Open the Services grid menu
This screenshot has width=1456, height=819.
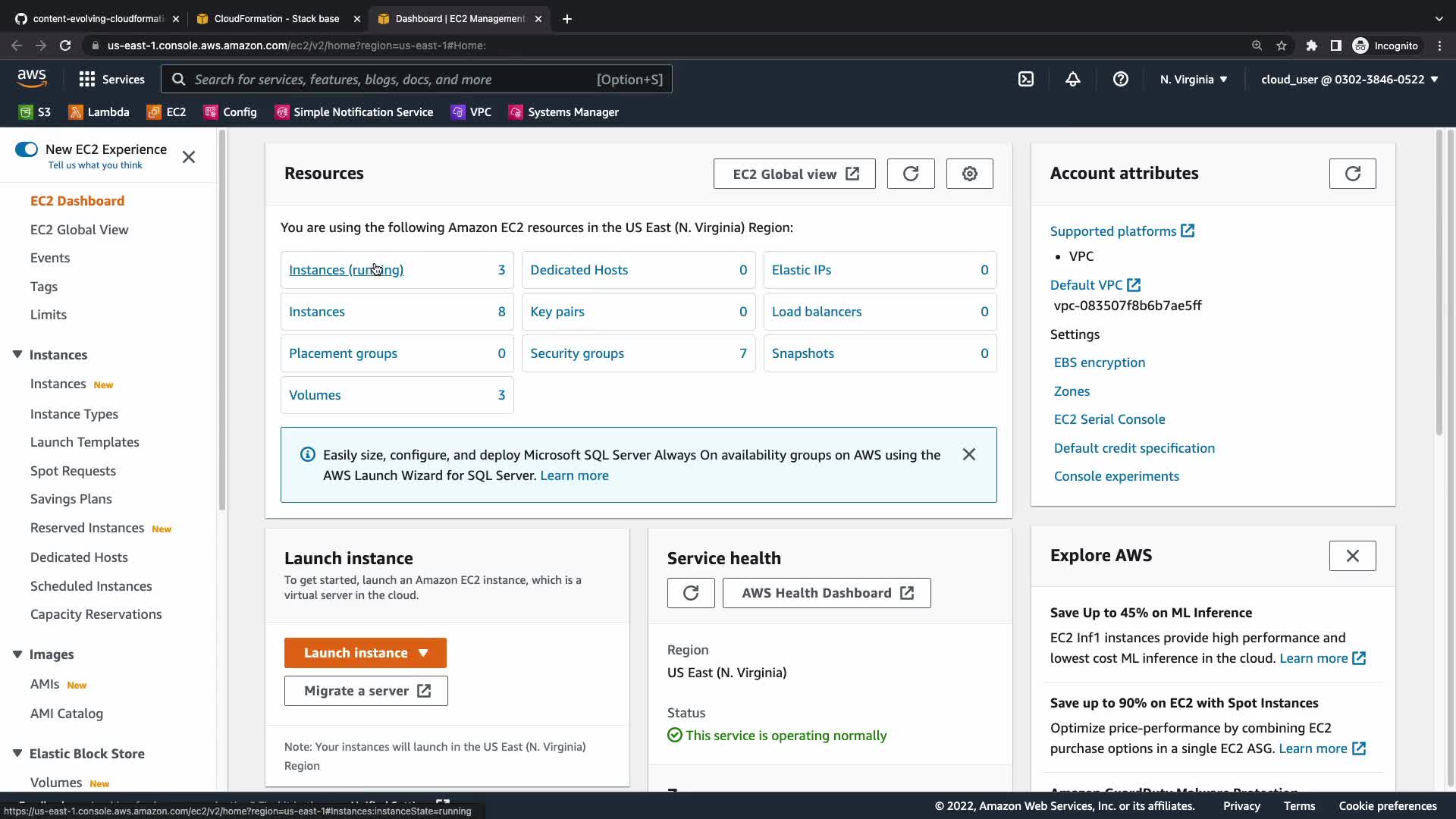coord(111,79)
